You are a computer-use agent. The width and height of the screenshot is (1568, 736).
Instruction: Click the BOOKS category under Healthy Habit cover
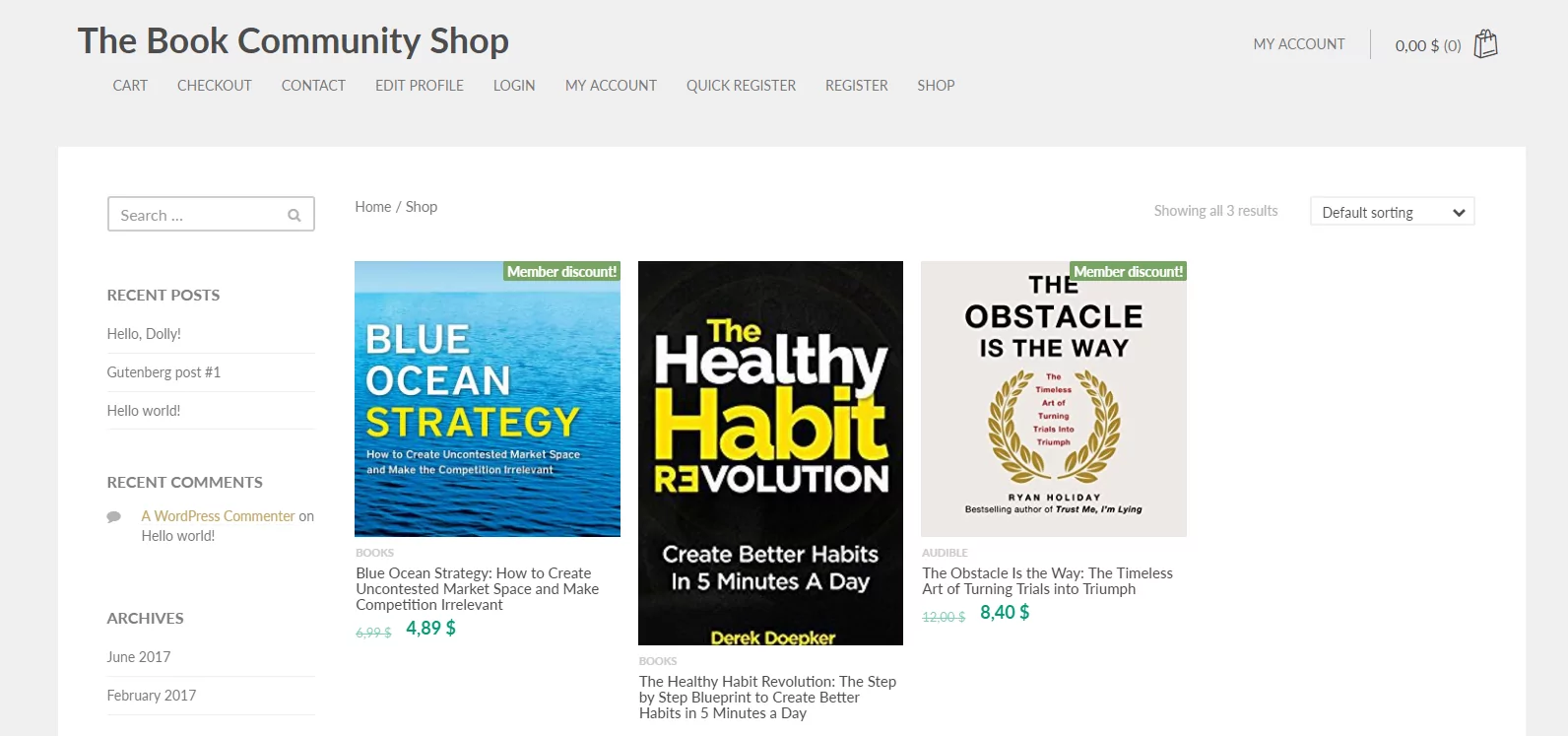tap(658, 661)
